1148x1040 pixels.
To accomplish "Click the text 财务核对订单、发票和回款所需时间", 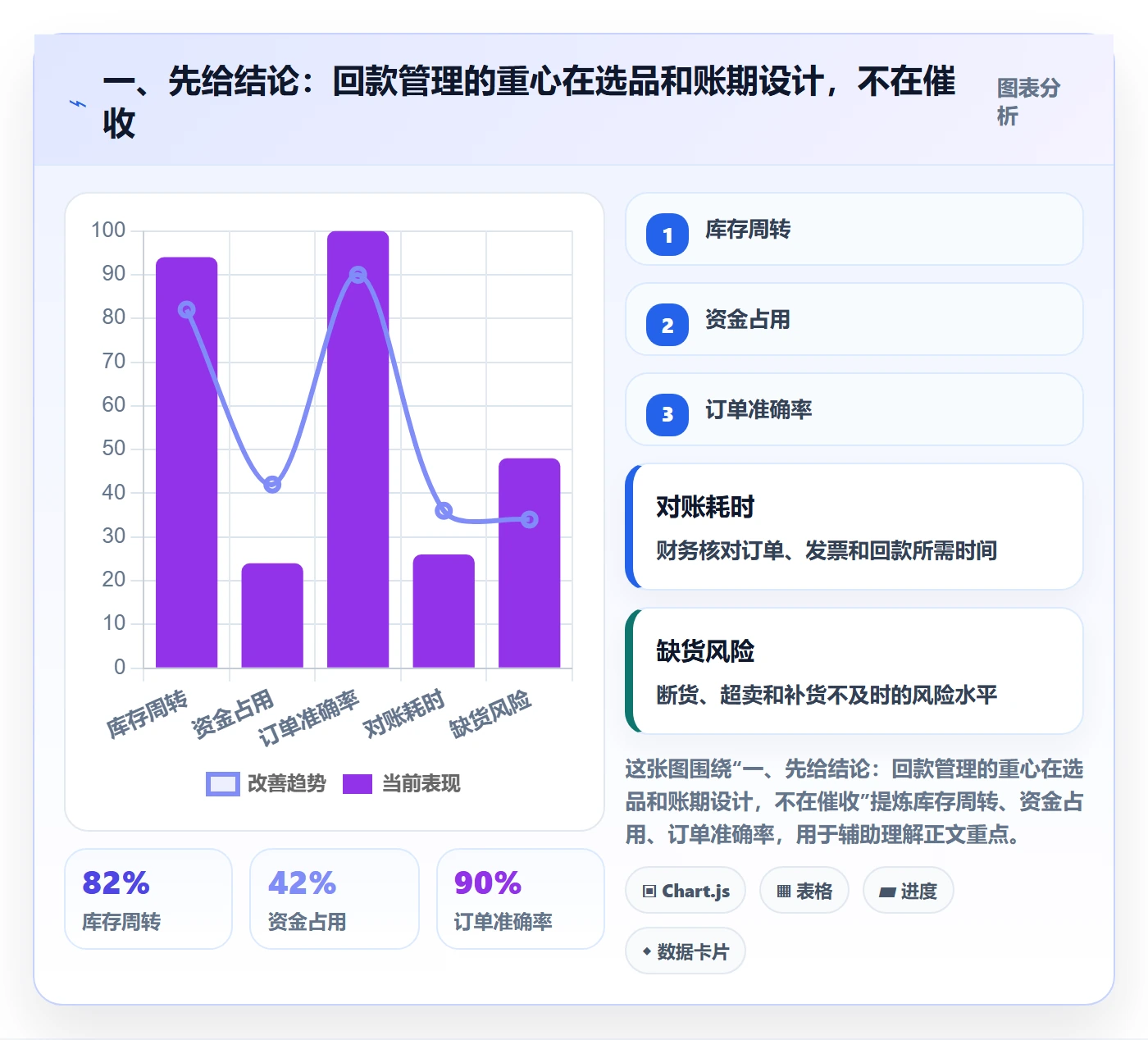I will pyautogui.click(x=827, y=551).
